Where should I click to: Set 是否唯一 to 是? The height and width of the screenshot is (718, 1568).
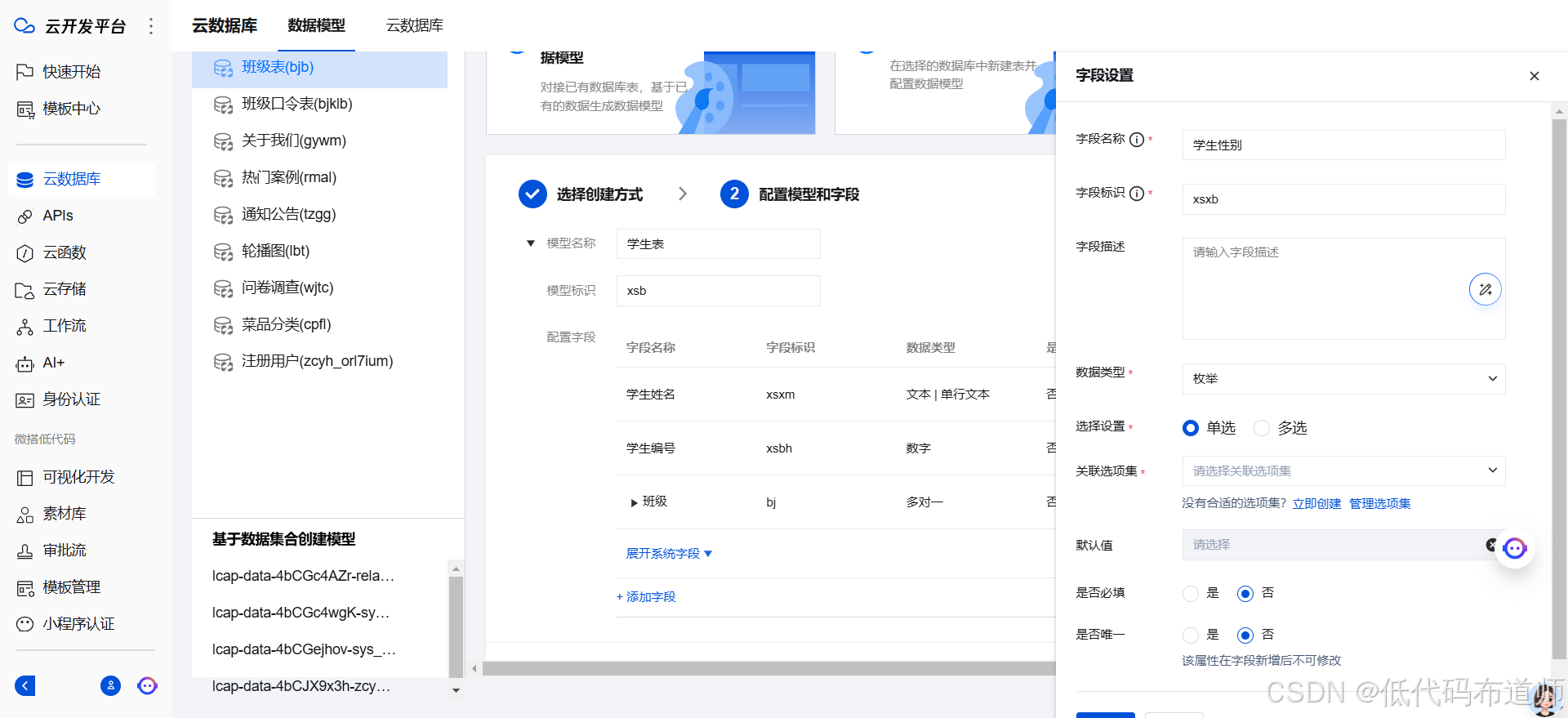click(1190, 635)
